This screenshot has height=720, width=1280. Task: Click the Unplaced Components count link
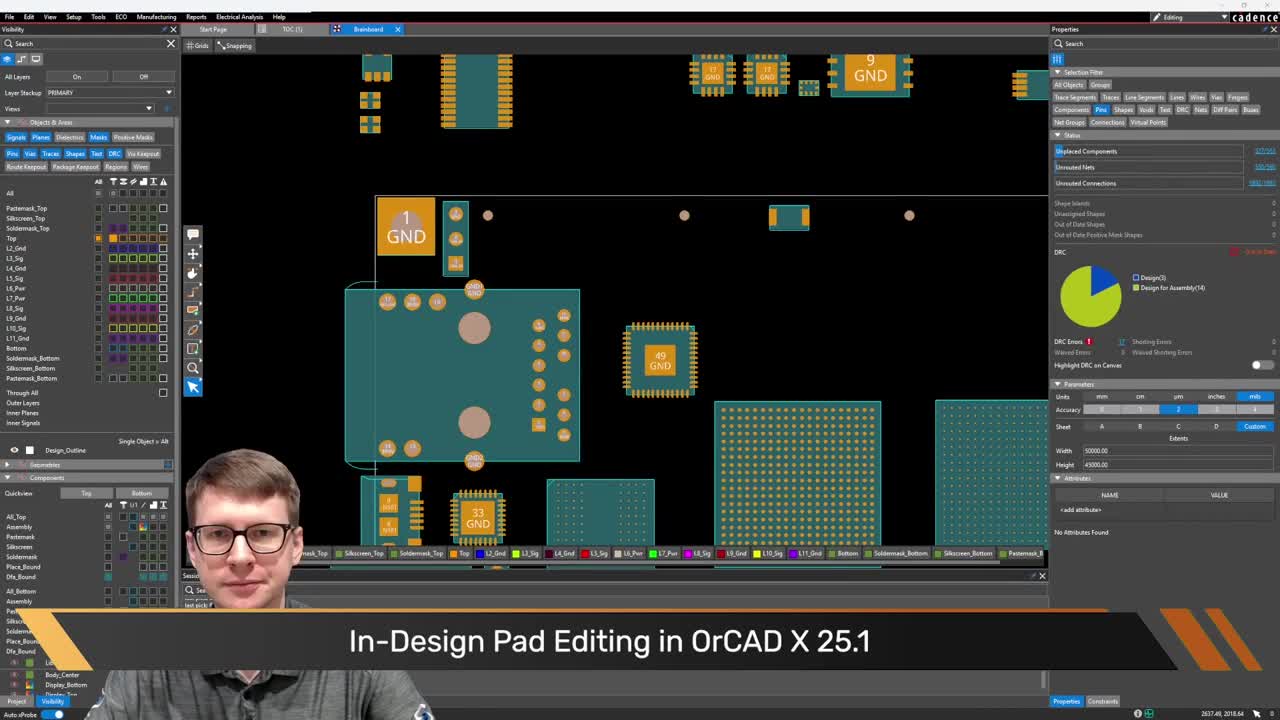pyautogui.click(x=1264, y=151)
